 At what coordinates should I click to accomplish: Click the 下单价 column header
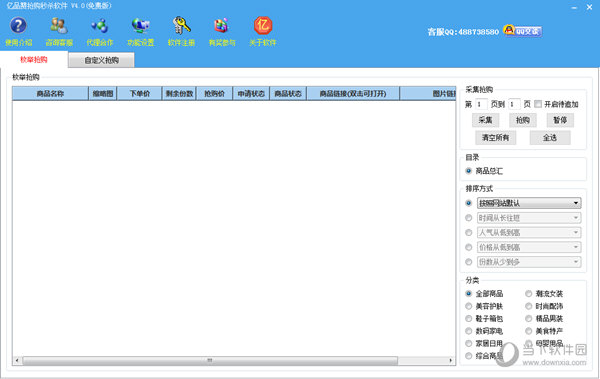click(x=139, y=93)
